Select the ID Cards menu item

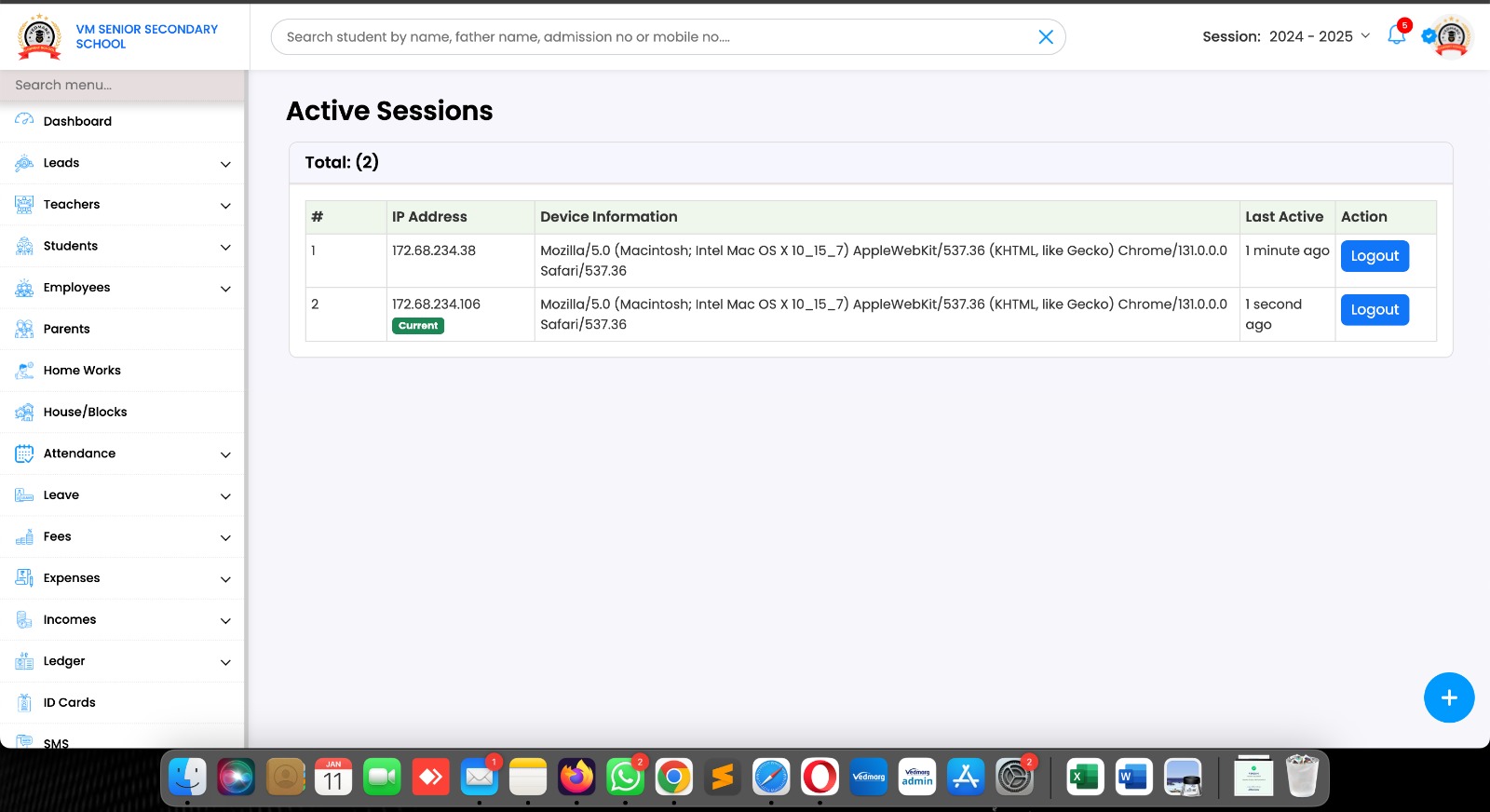122,702
